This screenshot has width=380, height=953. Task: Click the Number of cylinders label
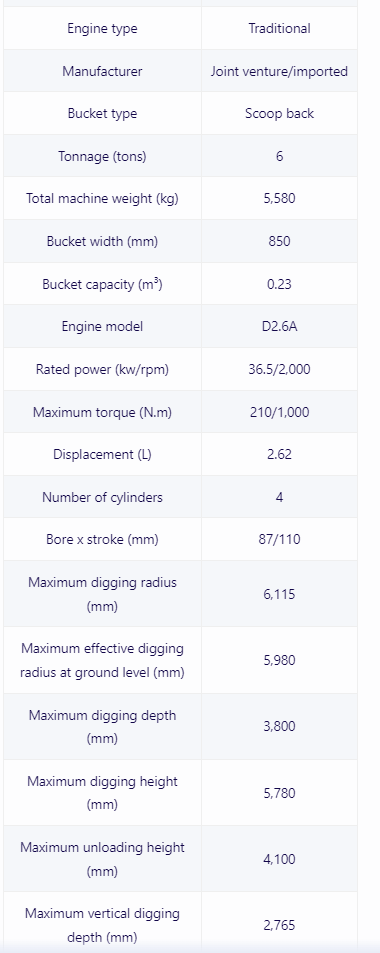[102, 497]
